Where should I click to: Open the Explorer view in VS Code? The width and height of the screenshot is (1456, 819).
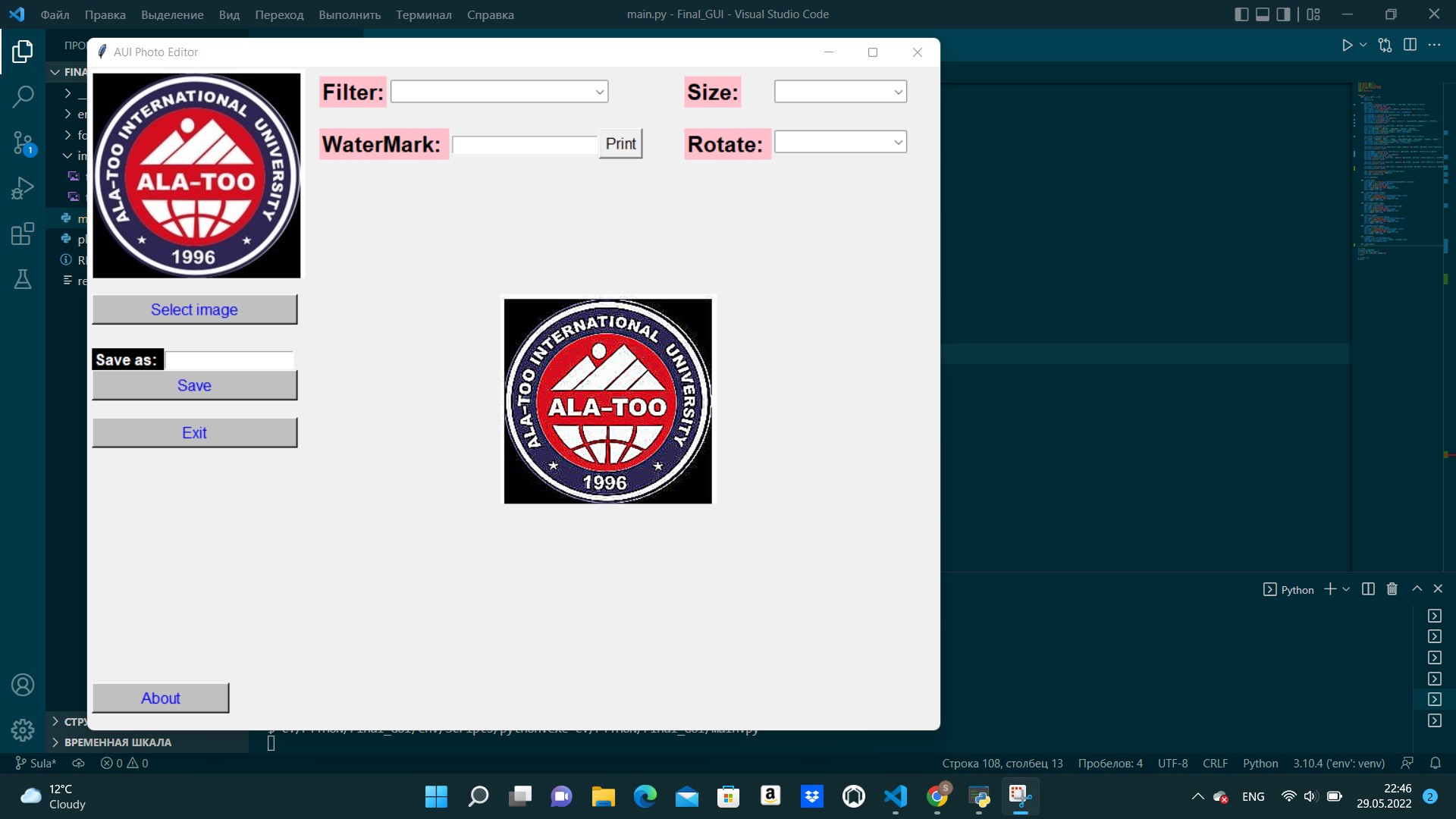pos(23,51)
